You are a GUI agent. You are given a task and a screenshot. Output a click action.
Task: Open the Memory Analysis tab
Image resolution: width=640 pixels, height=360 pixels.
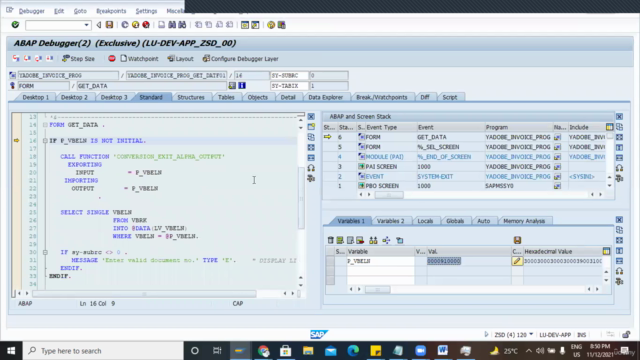[524, 221]
